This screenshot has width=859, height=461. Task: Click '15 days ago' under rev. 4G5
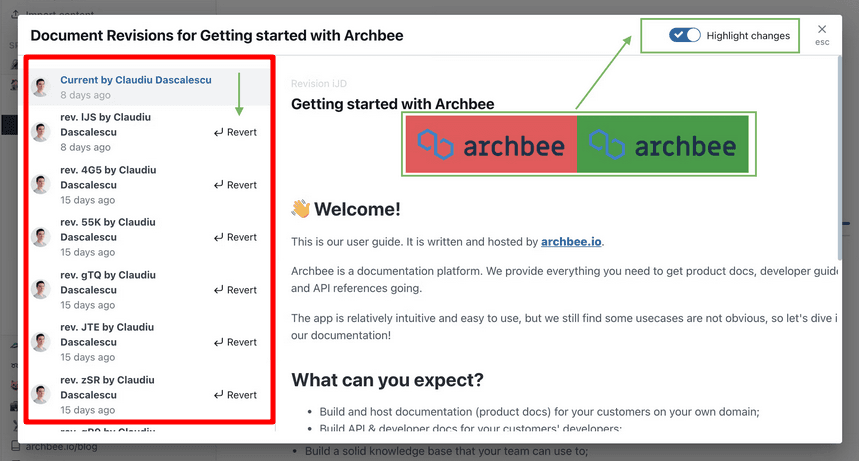pyautogui.click(x=88, y=200)
